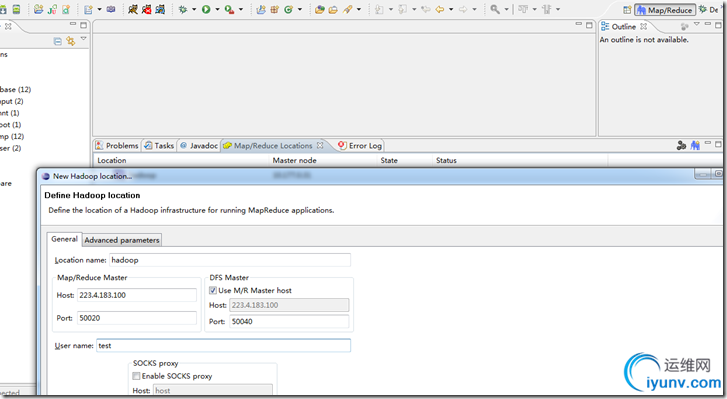Image resolution: width=727 pixels, height=399 pixels.
Task: Click the Last Edit Location arrow
Action: click(426, 9)
